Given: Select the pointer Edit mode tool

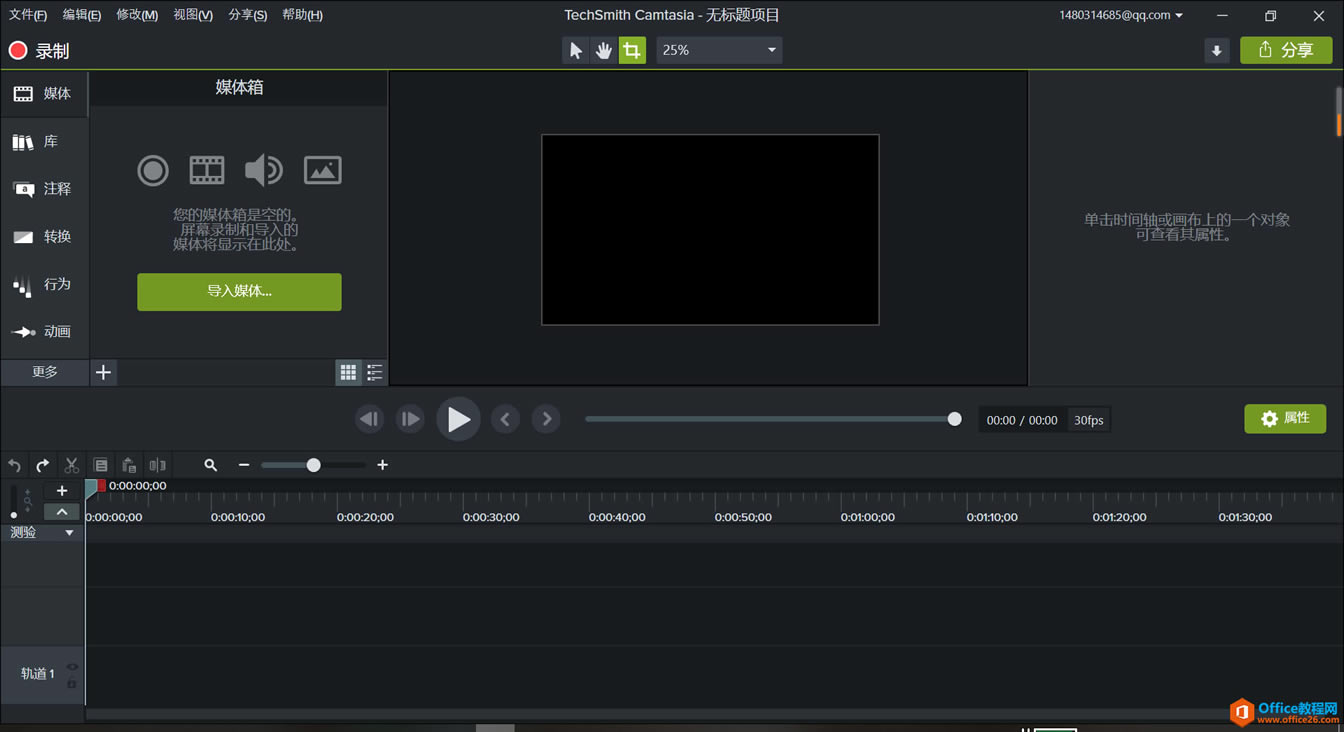Looking at the screenshot, I should (x=576, y=50).
